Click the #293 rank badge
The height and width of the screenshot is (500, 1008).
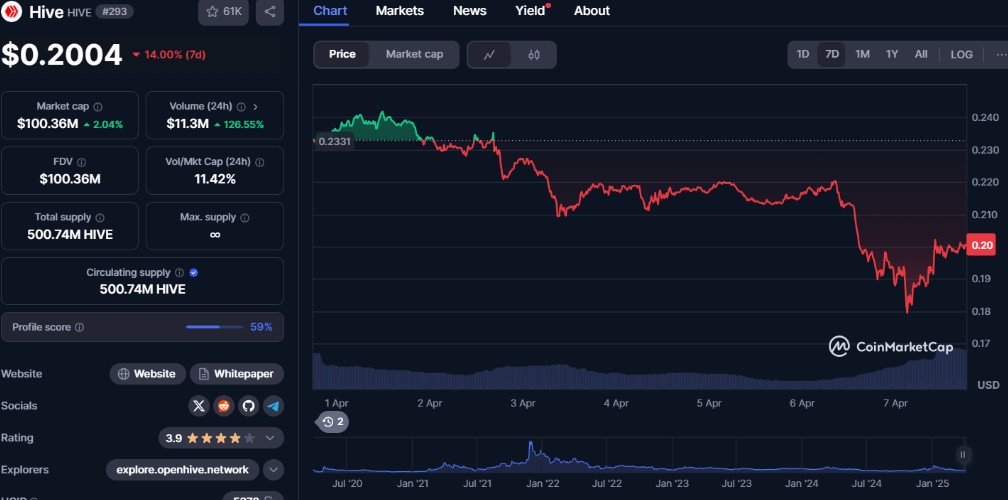point(114,12)
